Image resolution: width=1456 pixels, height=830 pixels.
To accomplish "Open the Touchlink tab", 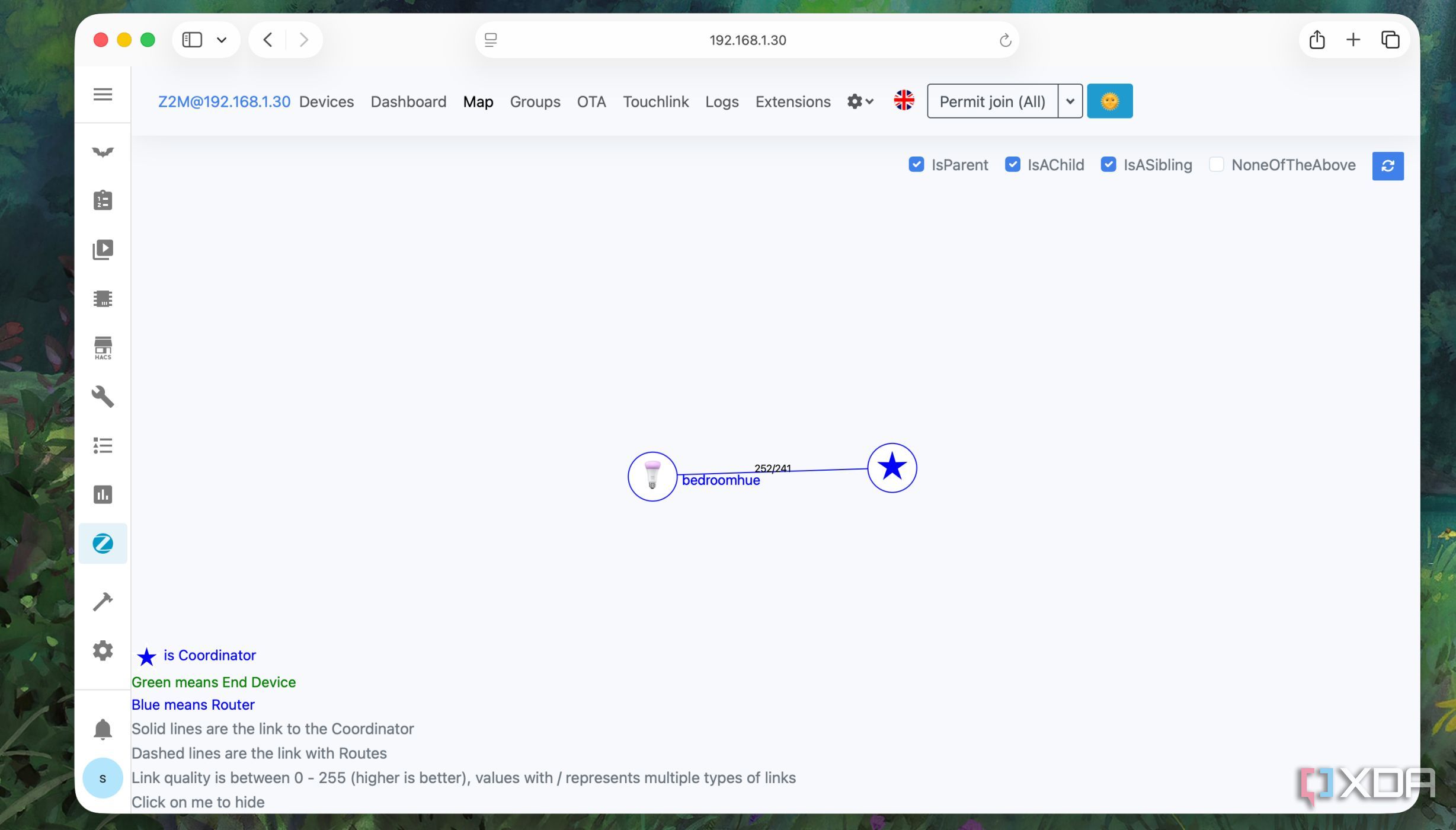I will tap(655, 101).
